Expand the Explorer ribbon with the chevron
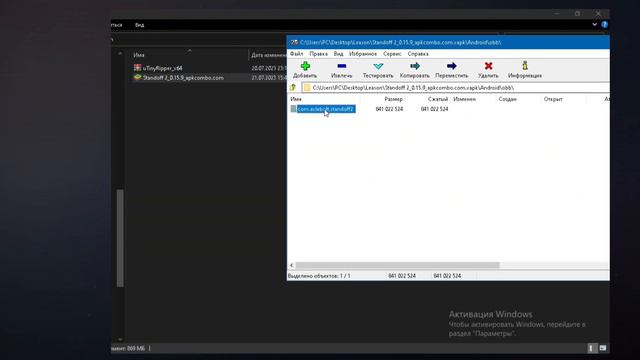 tap(594, 24)
